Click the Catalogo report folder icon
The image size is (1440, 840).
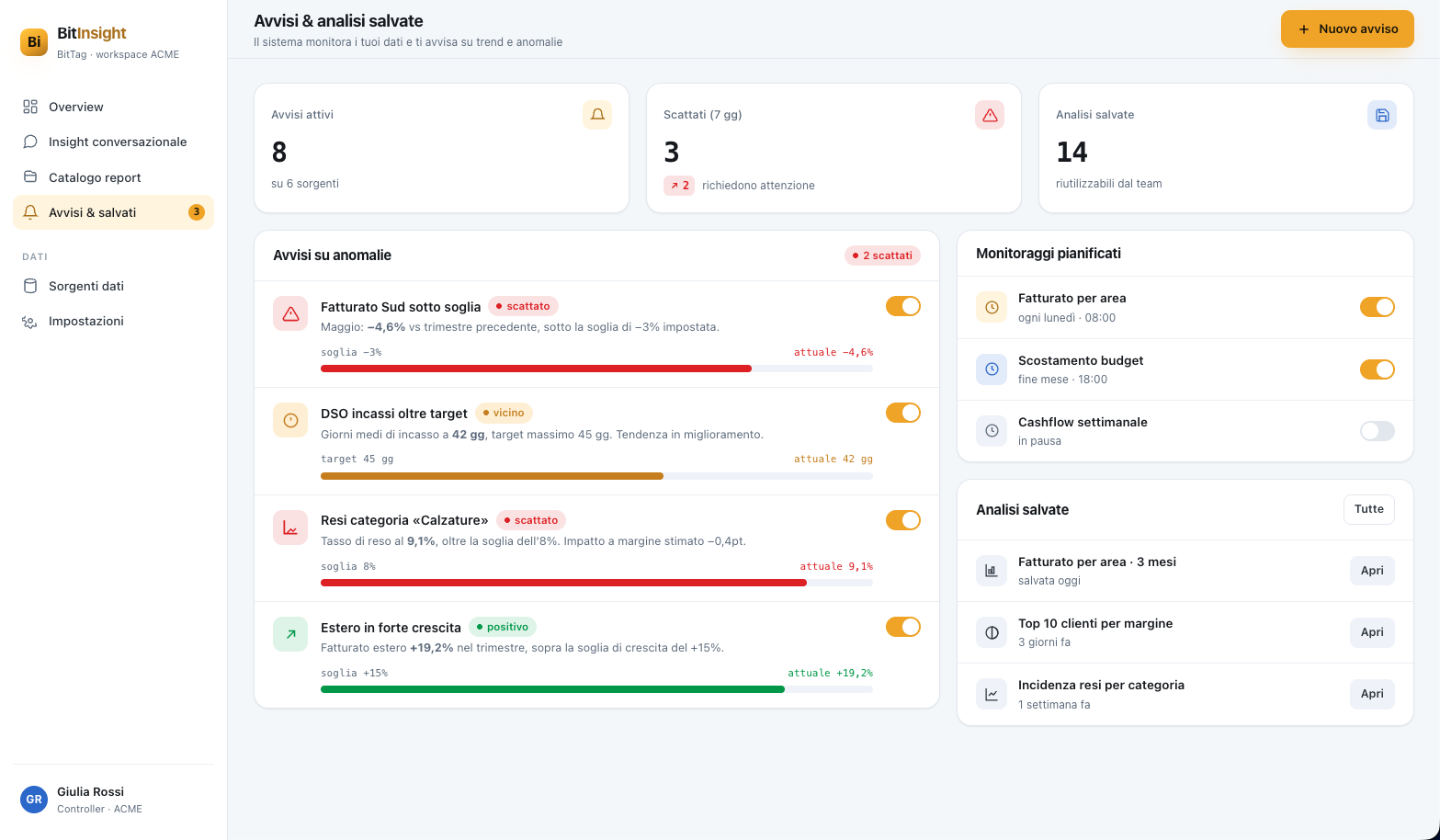(x=30, y=177)
